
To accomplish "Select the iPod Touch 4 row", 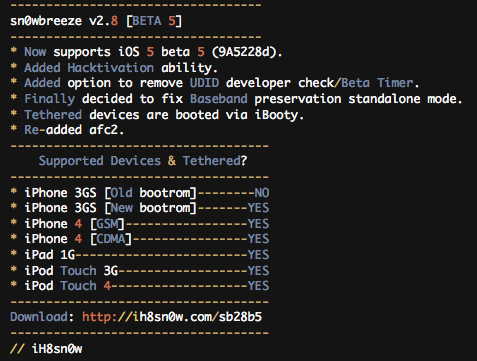I will coord(140,286).
